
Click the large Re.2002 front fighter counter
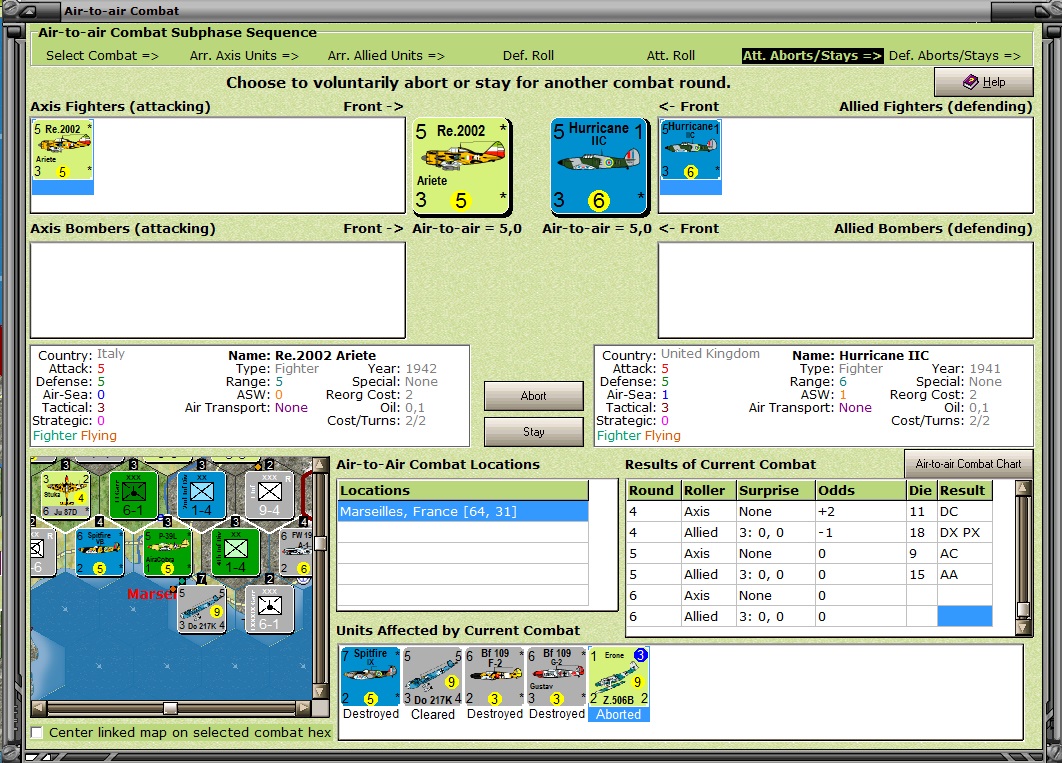463,166
